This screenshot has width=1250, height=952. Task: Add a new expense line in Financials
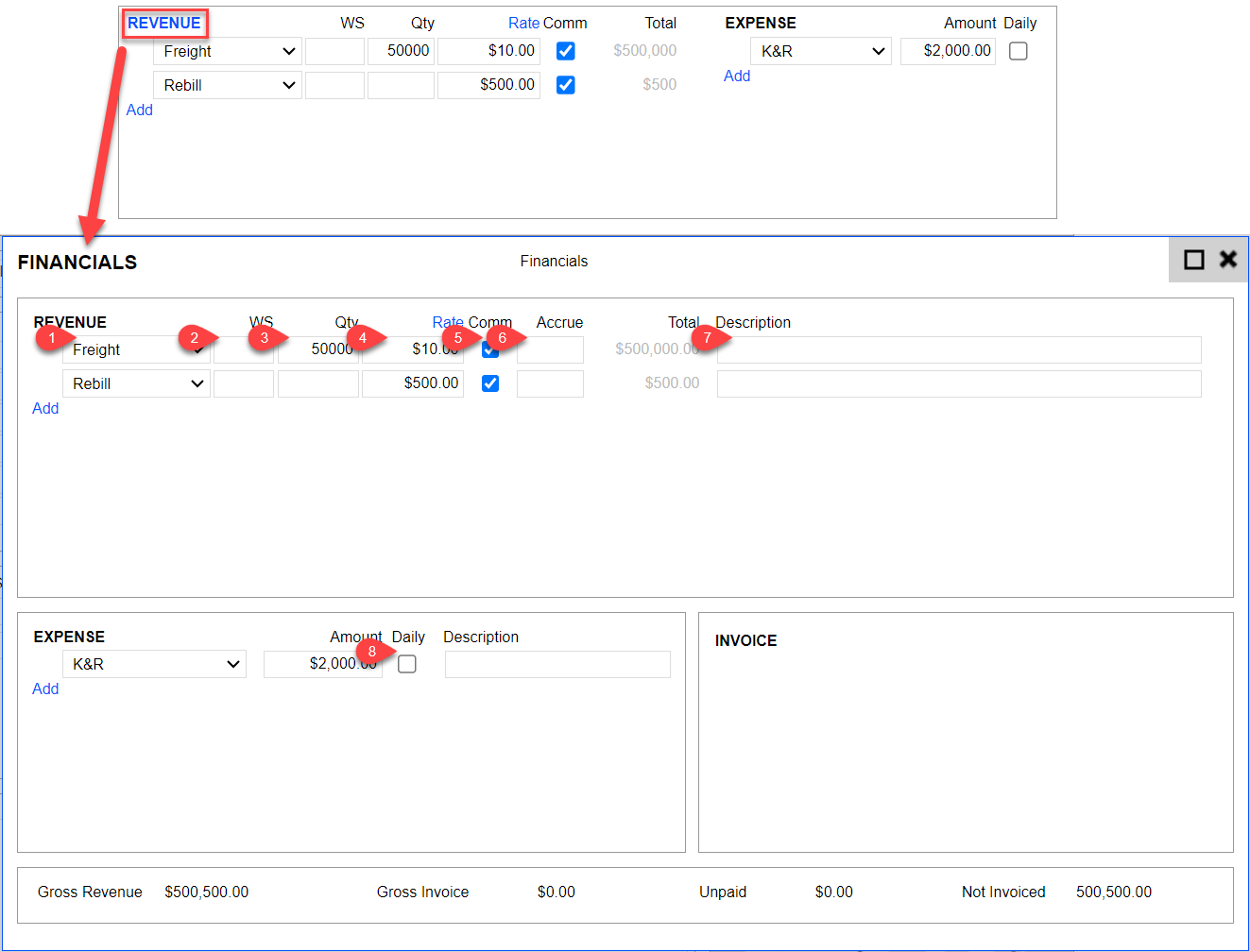pos(45,688)
